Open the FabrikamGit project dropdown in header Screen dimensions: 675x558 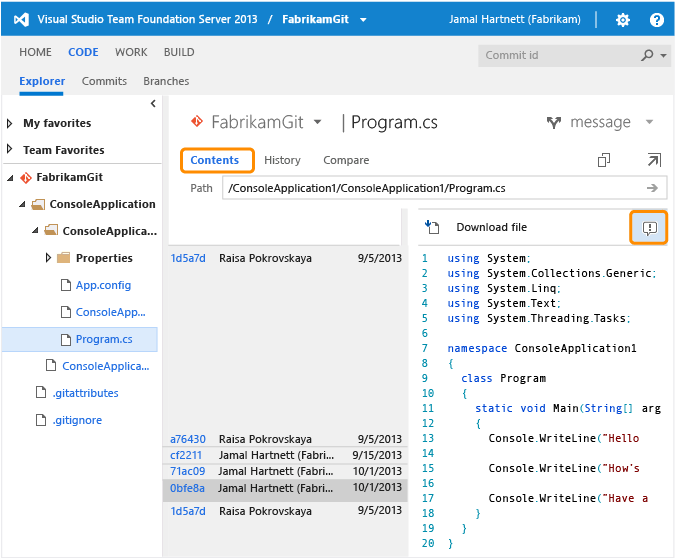click(363, 20)
